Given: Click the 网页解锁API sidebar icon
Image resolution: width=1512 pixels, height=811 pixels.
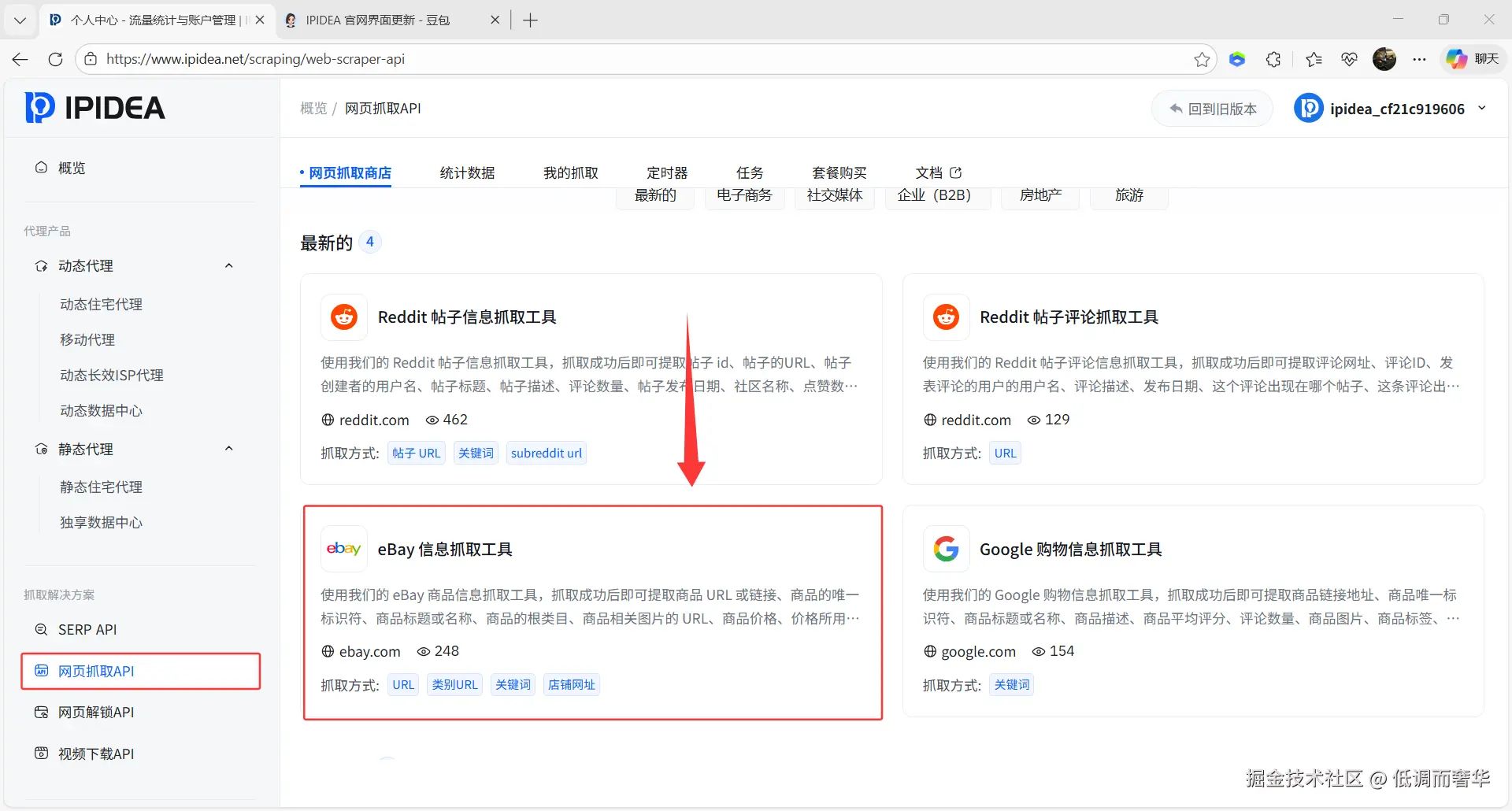Looking at the screenshot, I should click(41, 712).
